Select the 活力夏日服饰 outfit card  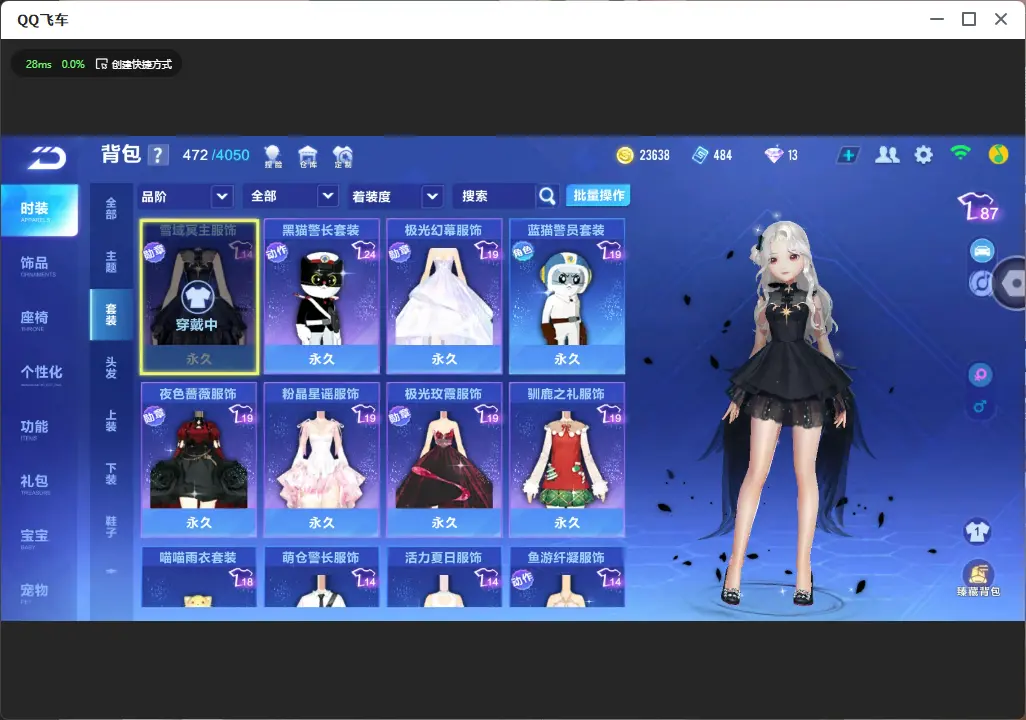pyautogui.click(x=444, y=577)
